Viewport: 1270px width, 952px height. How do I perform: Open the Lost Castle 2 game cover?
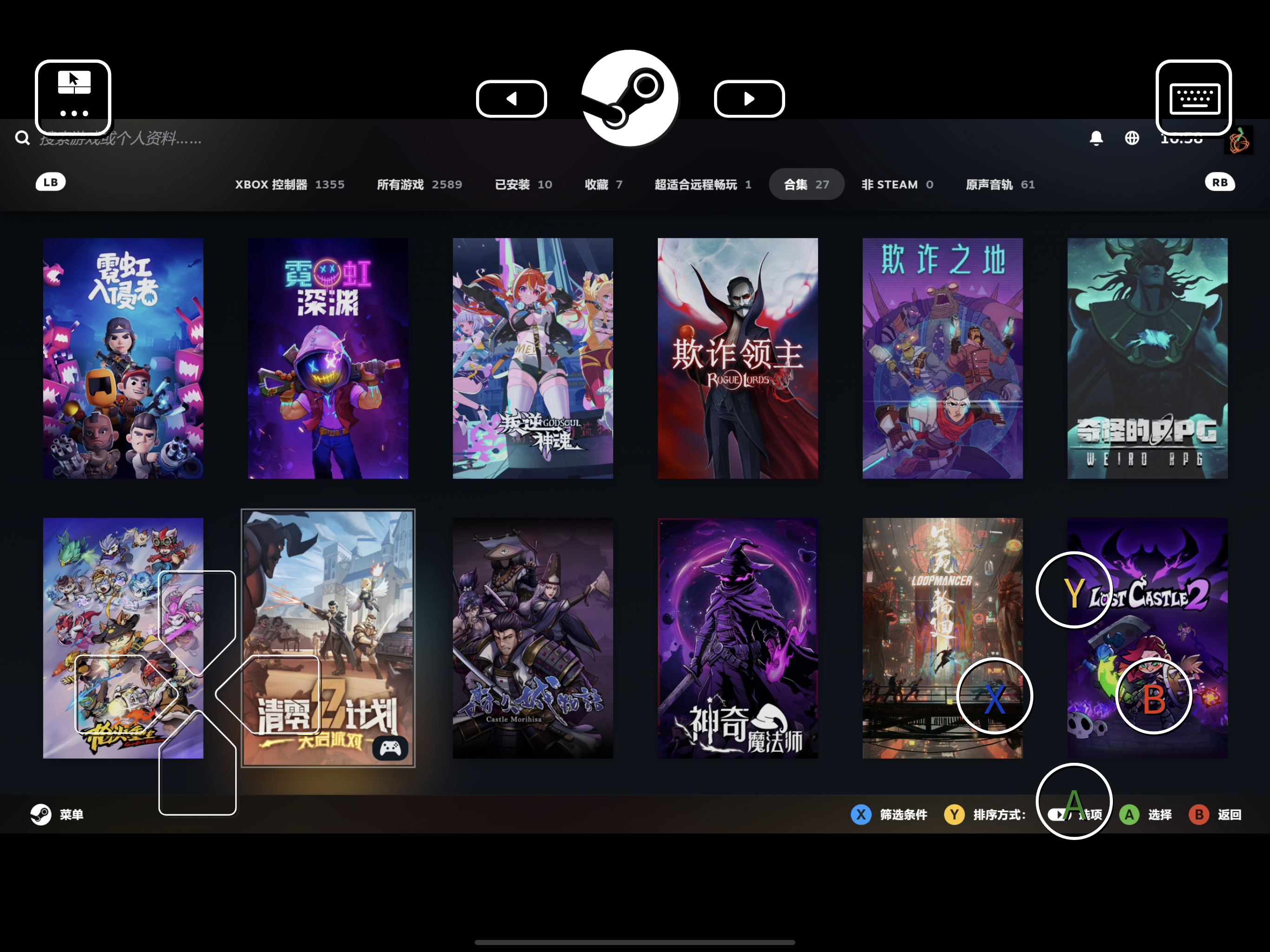pos(1147,638)
